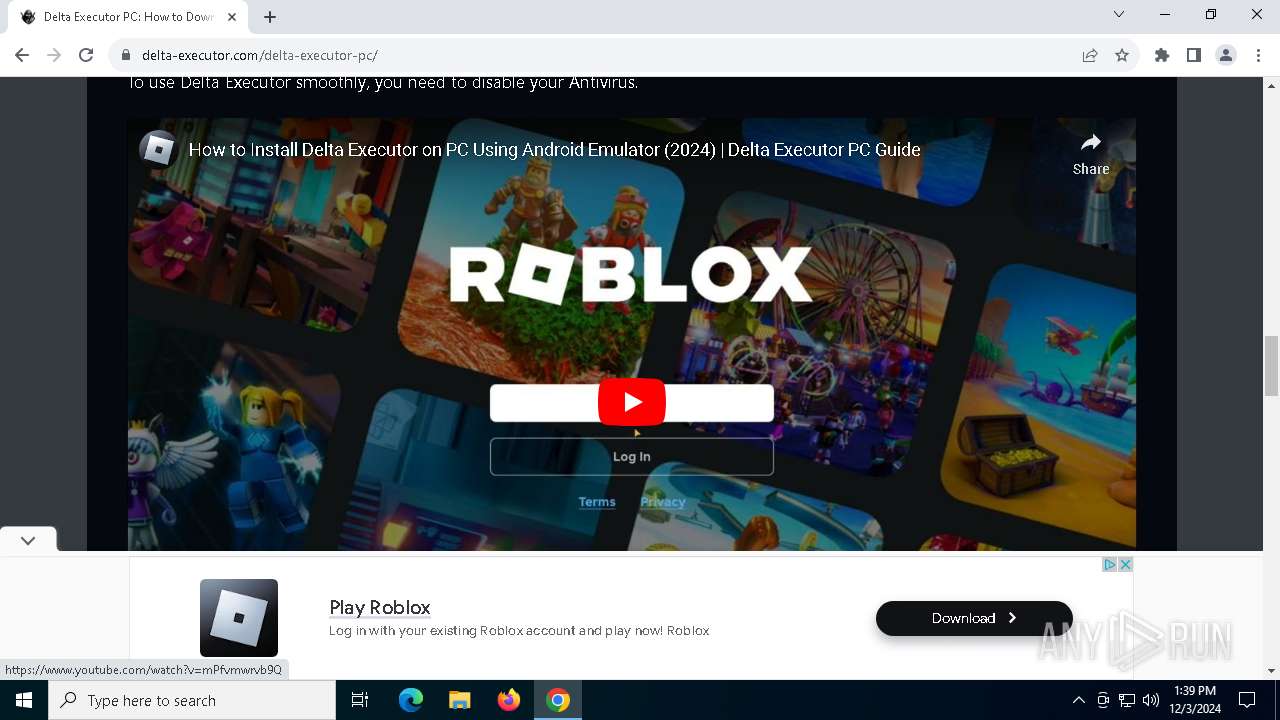Image resolution: width=1280 pixels, height=720 pixels.
Task: Click the Log In button in the video
Action: [x=632, y=456]
